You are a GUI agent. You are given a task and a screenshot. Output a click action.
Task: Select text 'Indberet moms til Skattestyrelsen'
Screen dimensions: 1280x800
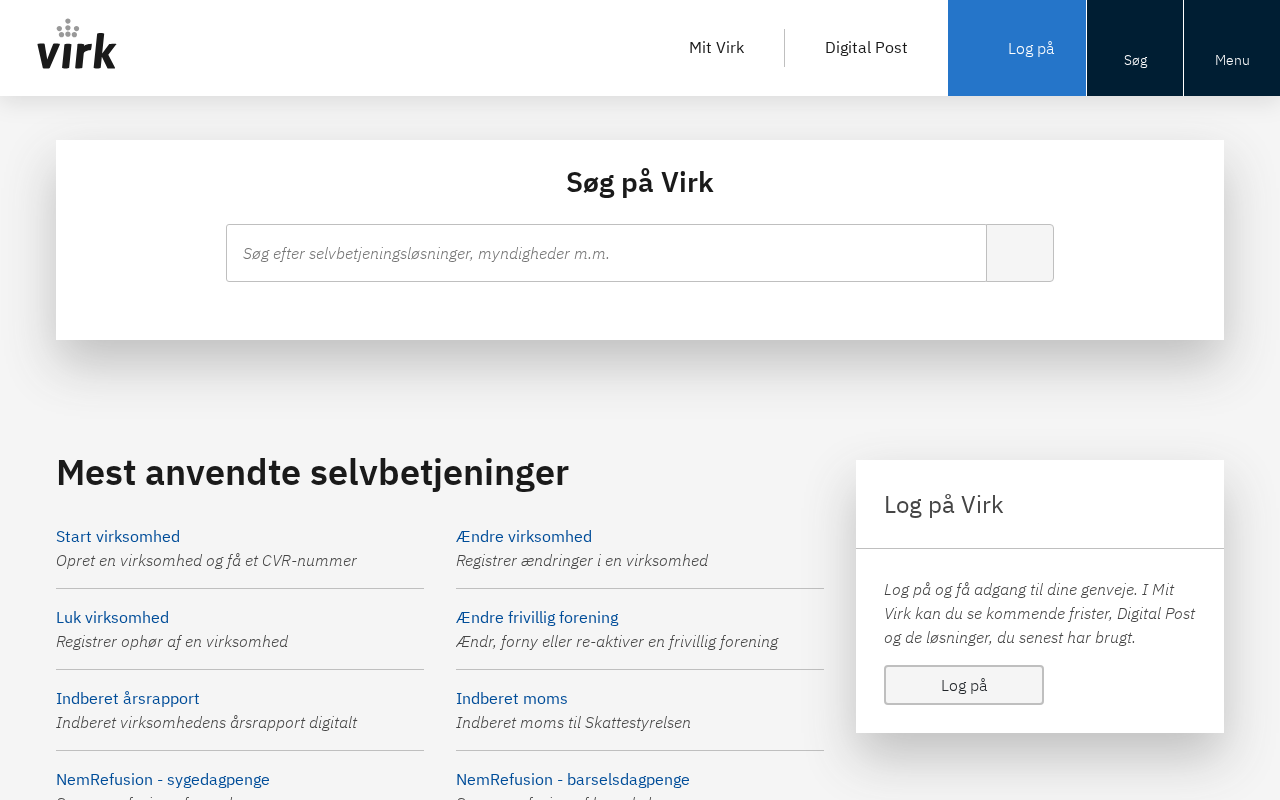pyautogui.click(x=573, y=722)
